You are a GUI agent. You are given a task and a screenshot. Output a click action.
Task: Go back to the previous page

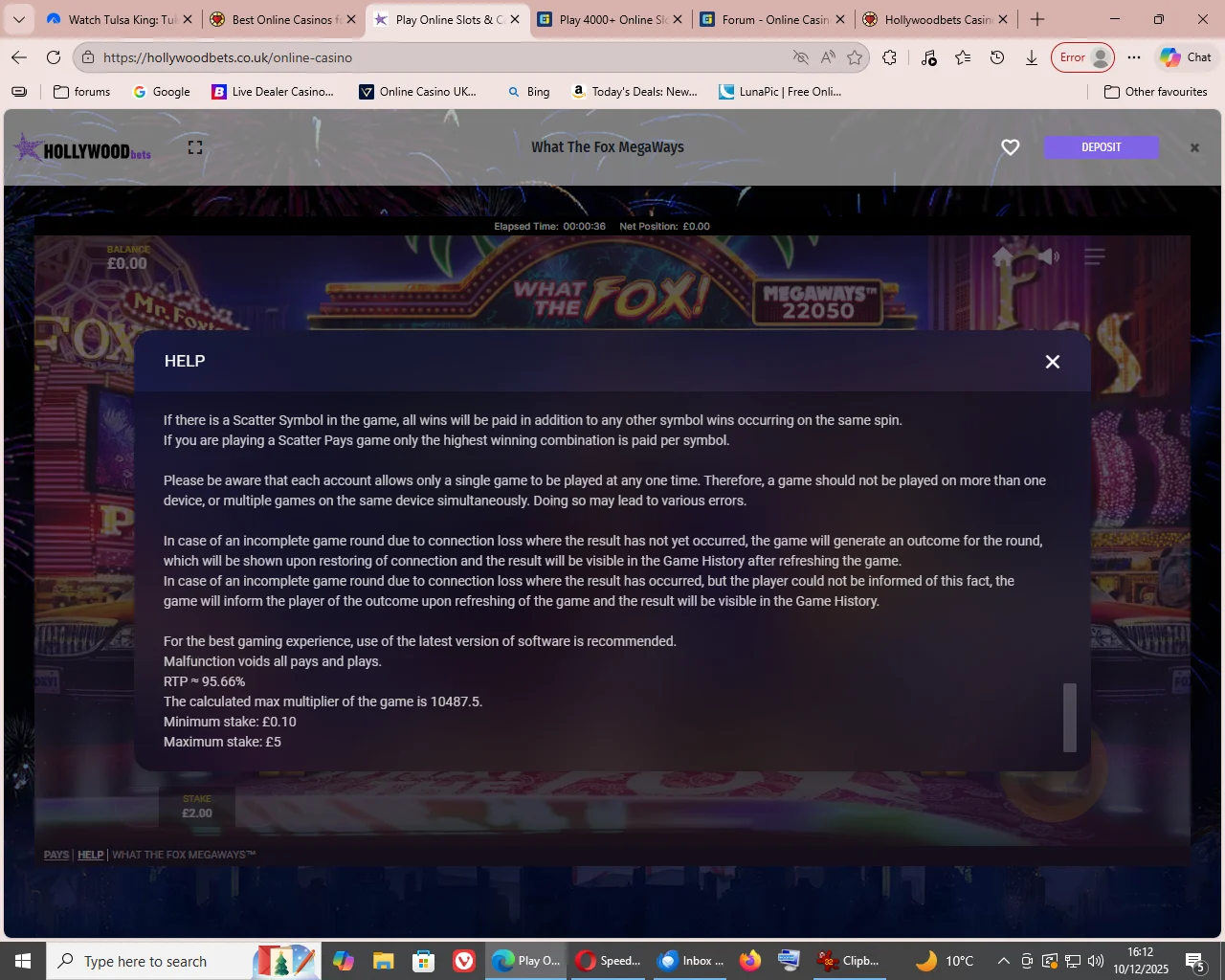click(x=19, y=57)
